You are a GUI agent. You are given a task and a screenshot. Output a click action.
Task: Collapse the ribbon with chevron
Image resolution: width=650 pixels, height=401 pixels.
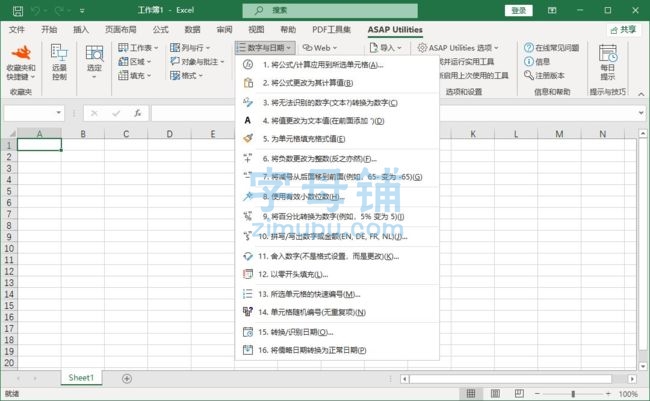pos(641,94)
